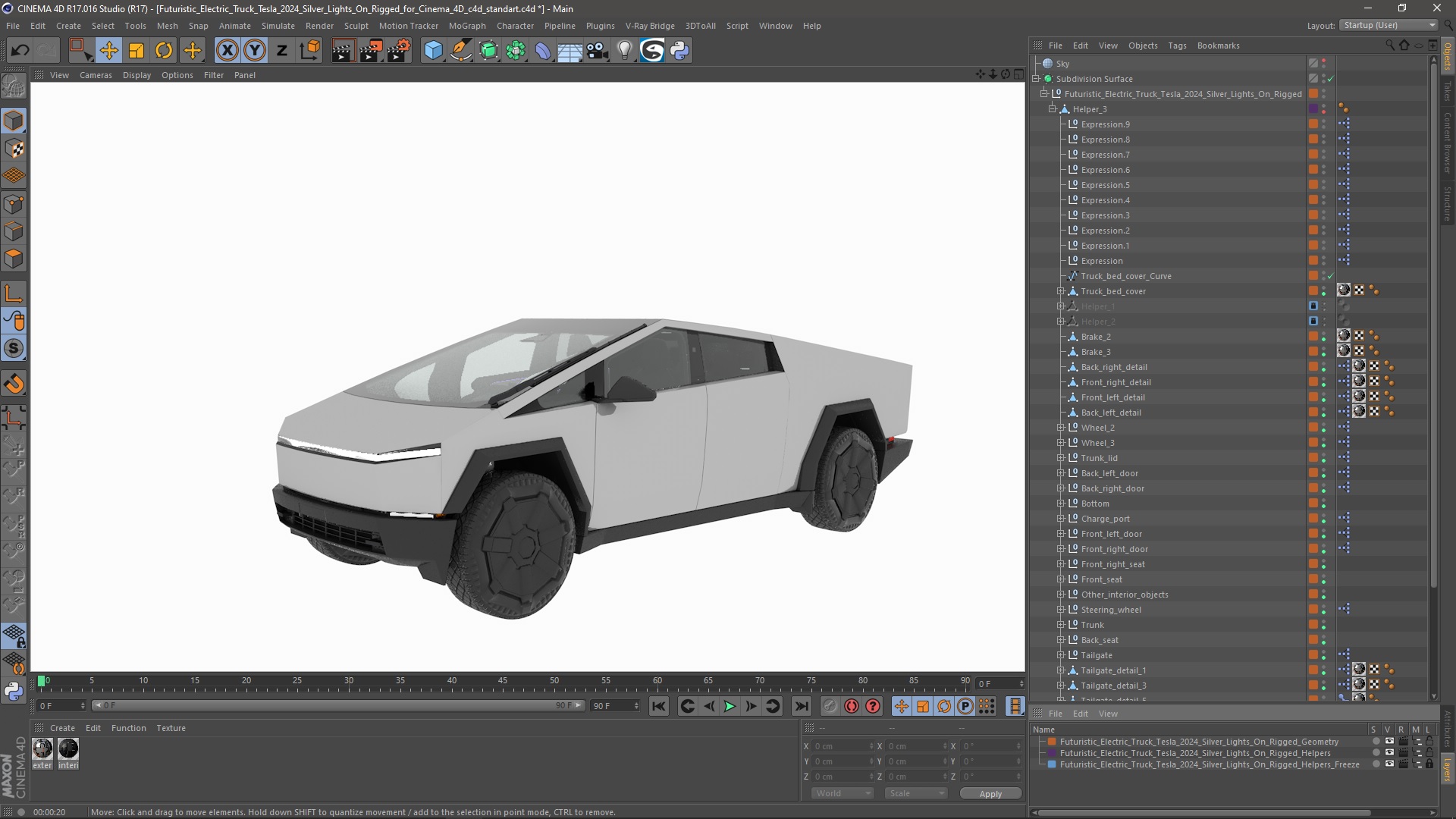Open the Scale mode dropdown

coord(916,793)
